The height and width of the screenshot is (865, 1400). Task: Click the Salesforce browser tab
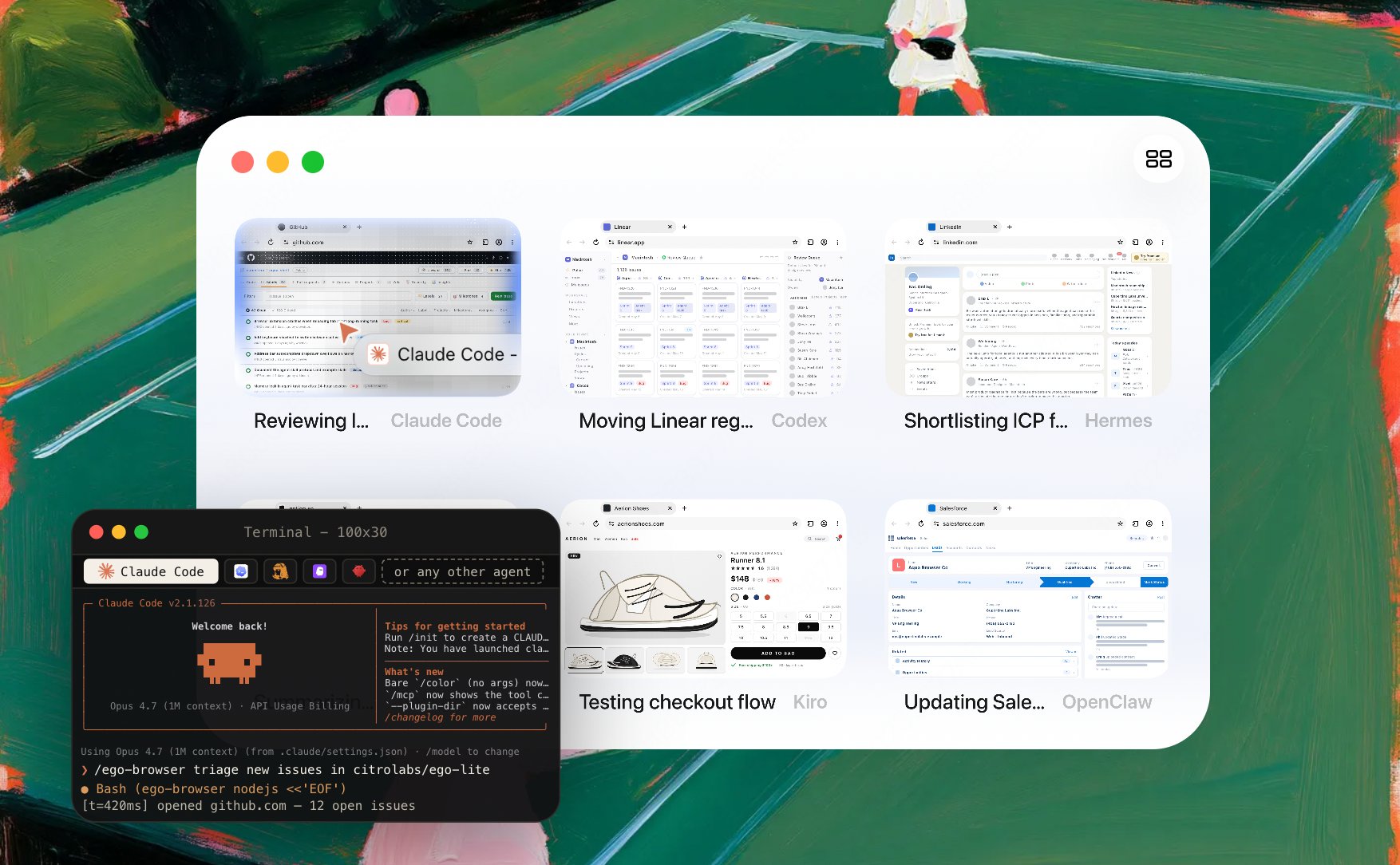(963, 508)
